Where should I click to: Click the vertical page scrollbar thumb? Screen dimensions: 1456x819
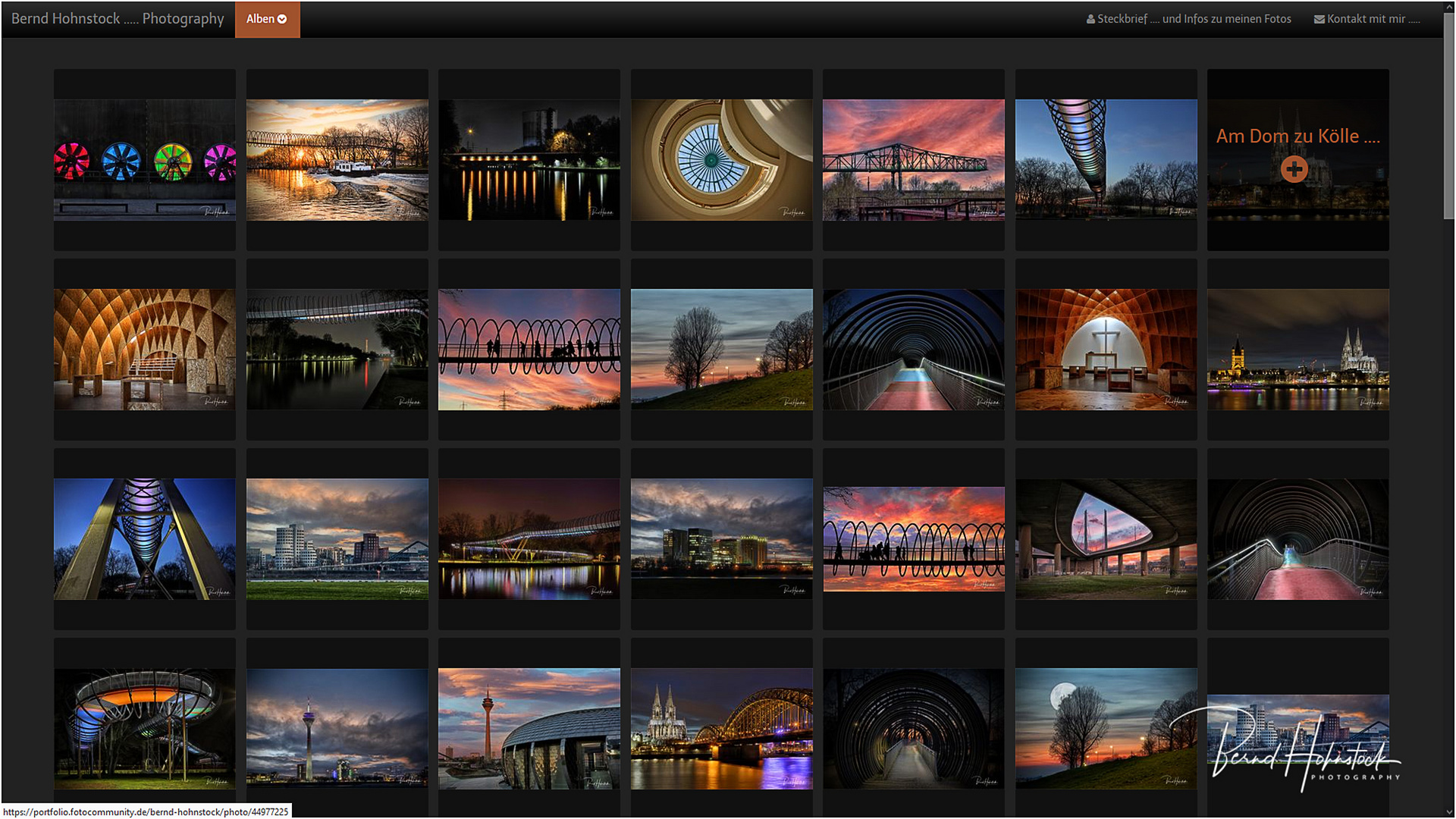[1449, 118]
